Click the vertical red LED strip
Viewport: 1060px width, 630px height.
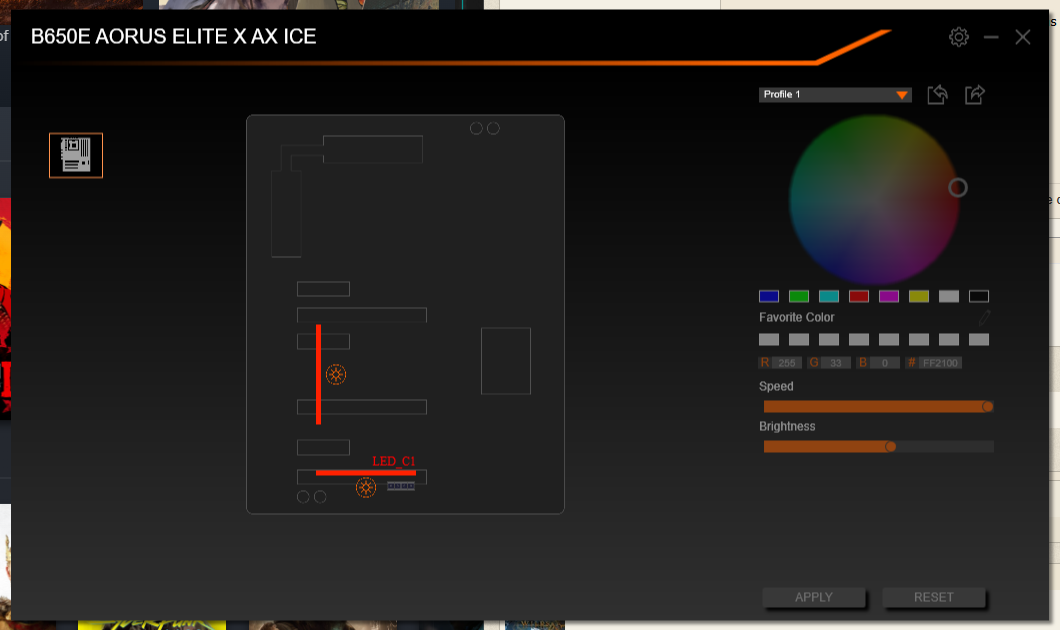318,374
